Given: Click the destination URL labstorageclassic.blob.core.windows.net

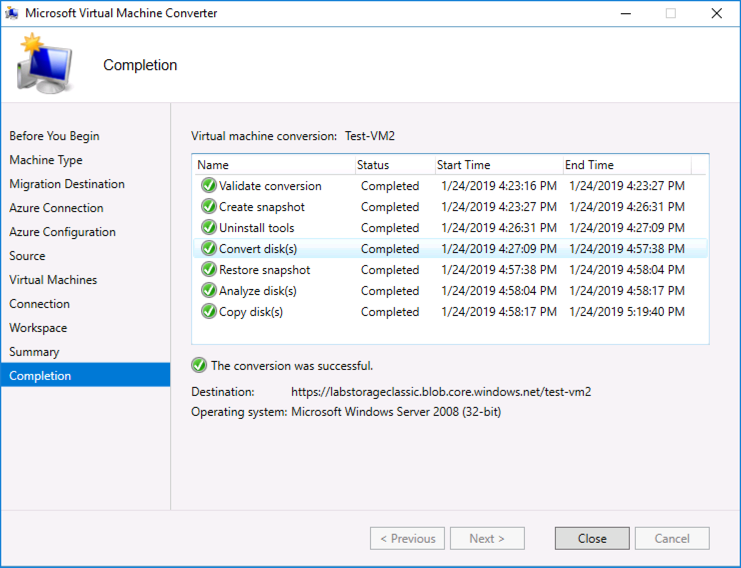Looking at the screenshot, I should [441, 392].
